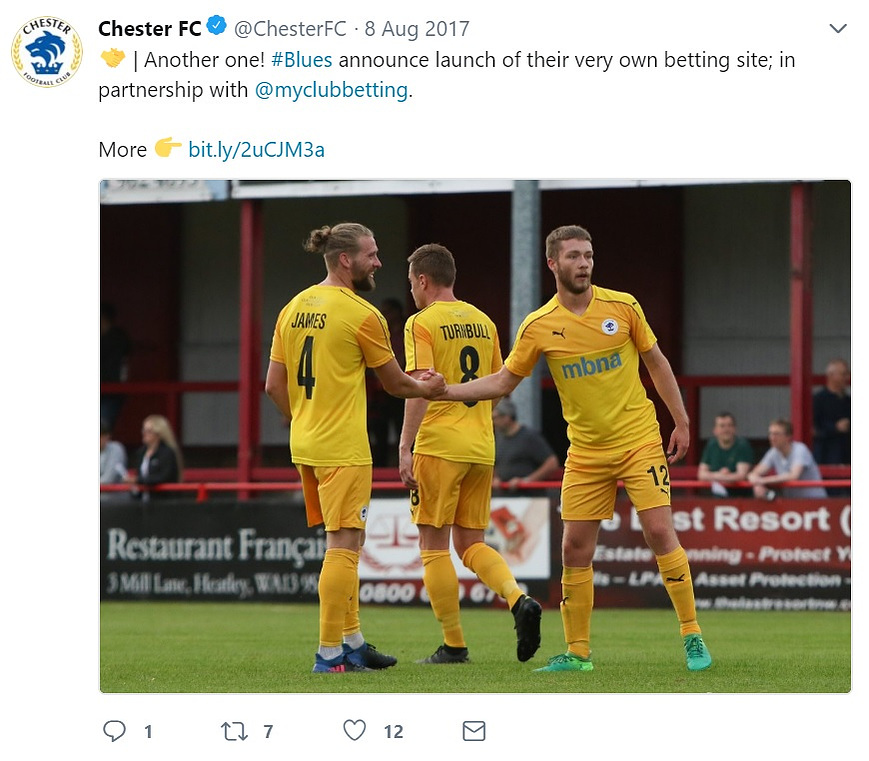Open the Chester FC crest profile picture
The height and width of the screenshot is (761, 869).
(x=47, y=52)
